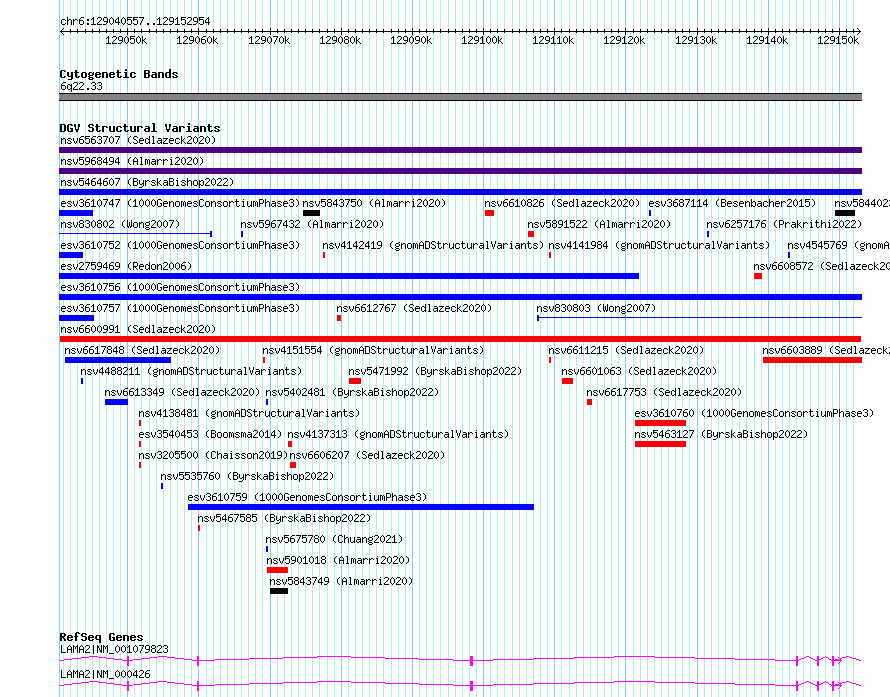Click the nsv6563707 (Sedlazeck2020) variant label
890x697 pixels.
click(x=138, y=140)
